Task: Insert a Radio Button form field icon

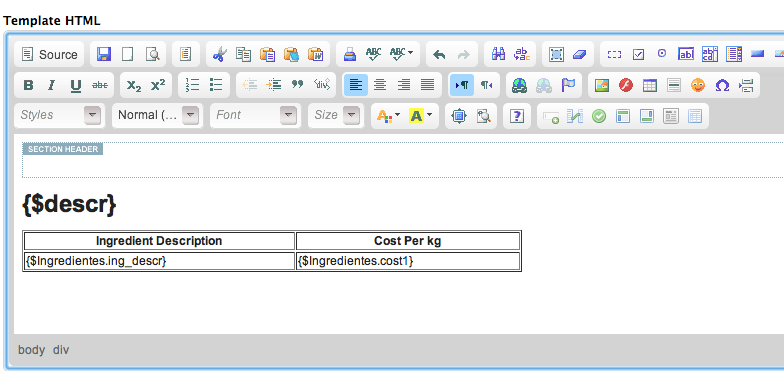Action: pos(662,54)
